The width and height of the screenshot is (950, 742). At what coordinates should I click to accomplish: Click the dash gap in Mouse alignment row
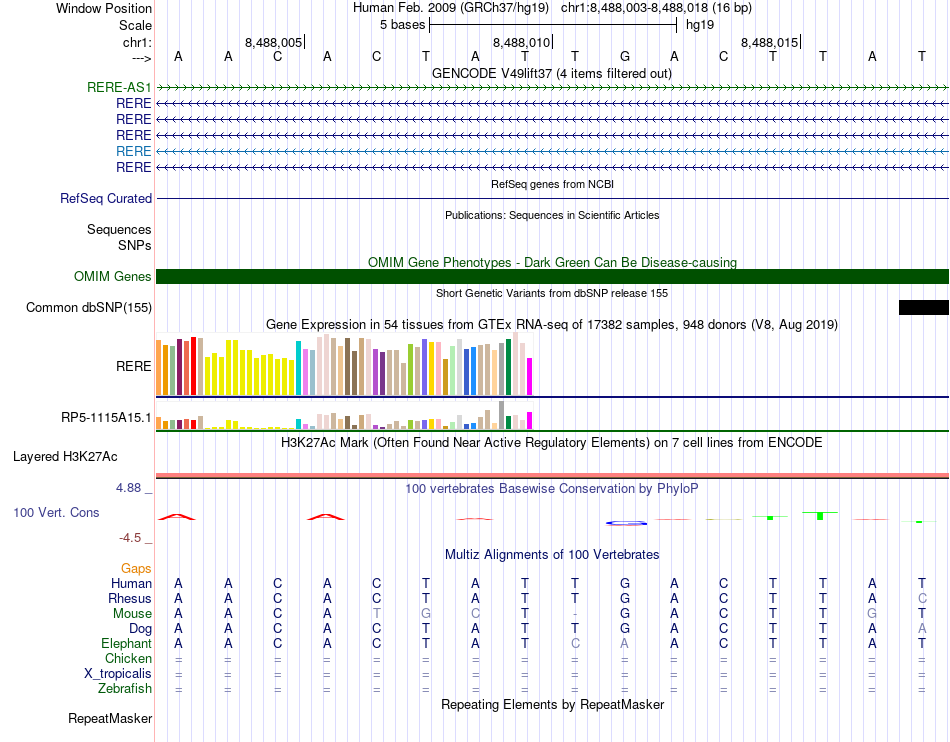[574, 614]
